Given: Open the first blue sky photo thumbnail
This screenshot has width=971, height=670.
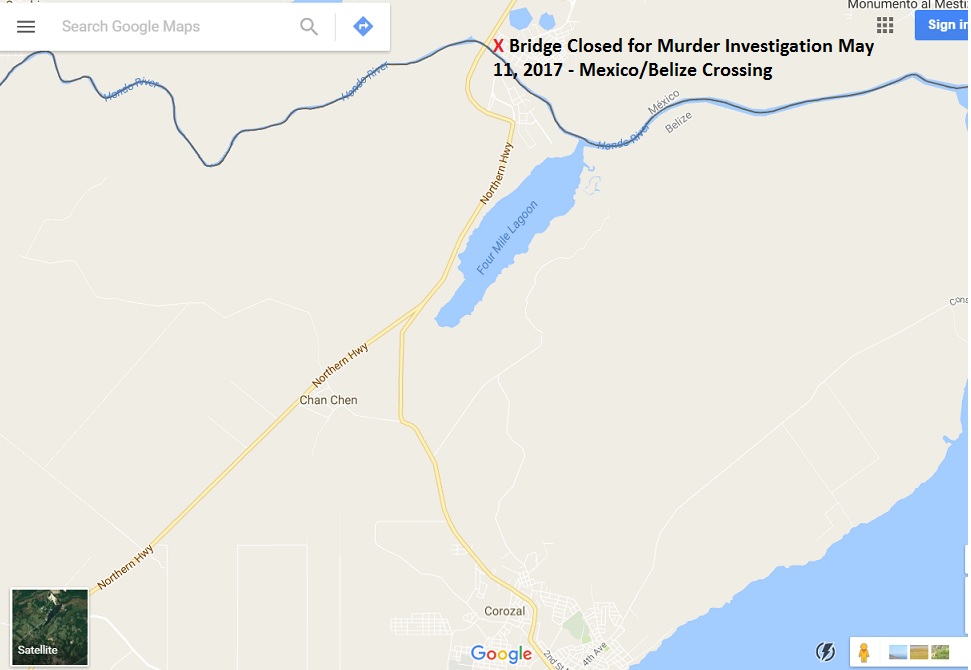Looking at the screenshot, I should [x=898, y=652].
